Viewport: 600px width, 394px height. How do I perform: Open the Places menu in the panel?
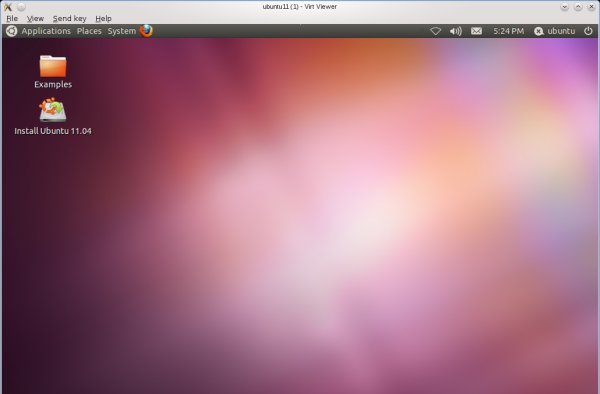point(89,31)
